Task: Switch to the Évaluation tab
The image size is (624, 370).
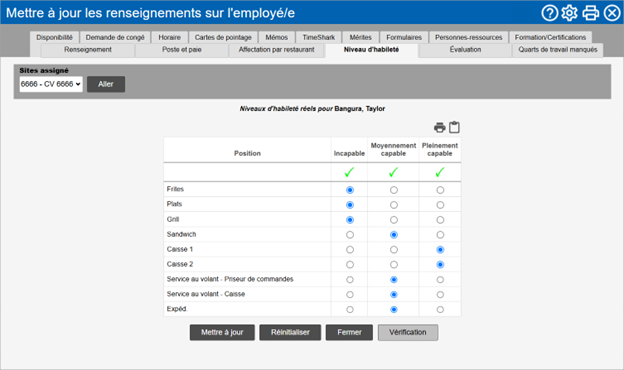Action: tap(465, 50)
